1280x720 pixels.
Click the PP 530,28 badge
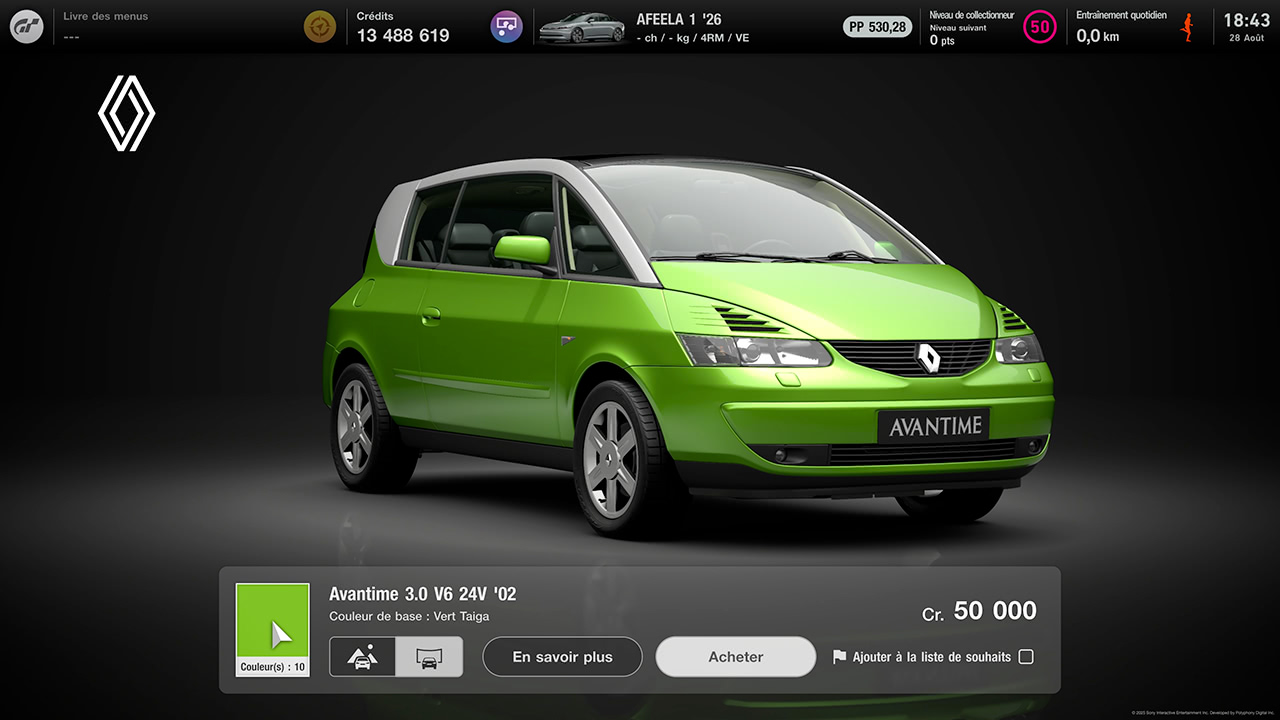(x=878, y=27)
